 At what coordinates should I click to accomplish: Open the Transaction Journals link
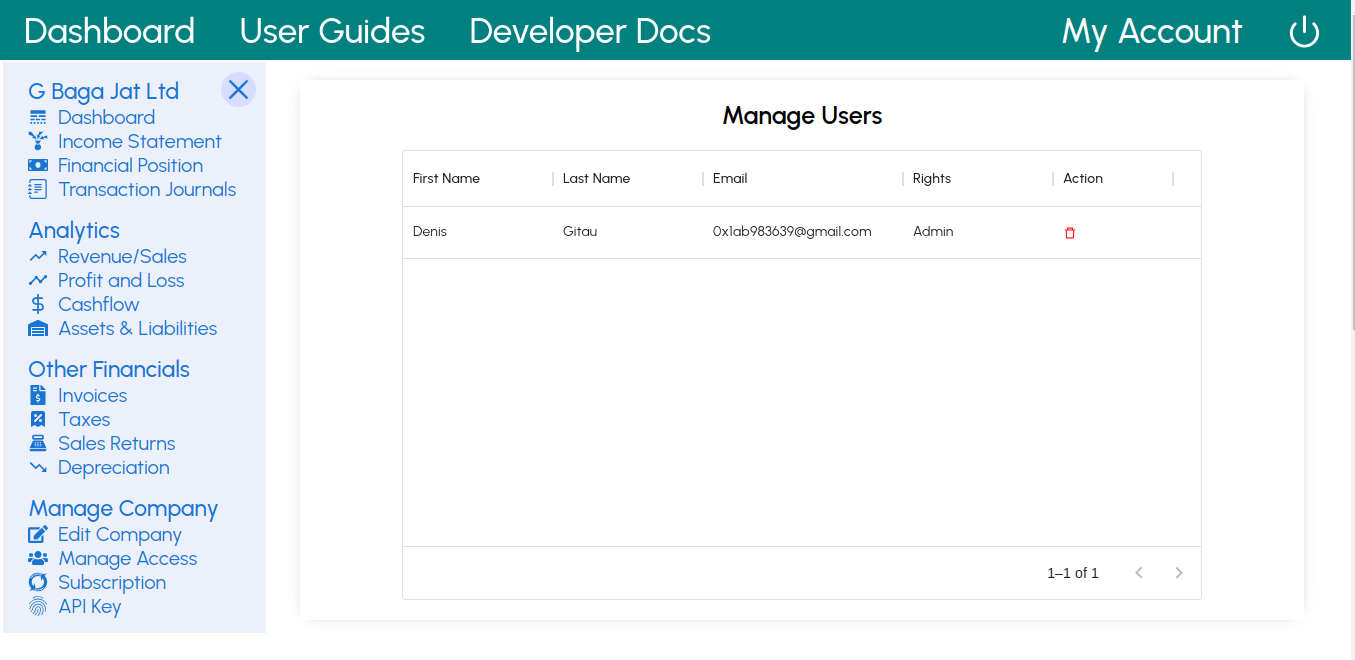[x=147, y=190]
